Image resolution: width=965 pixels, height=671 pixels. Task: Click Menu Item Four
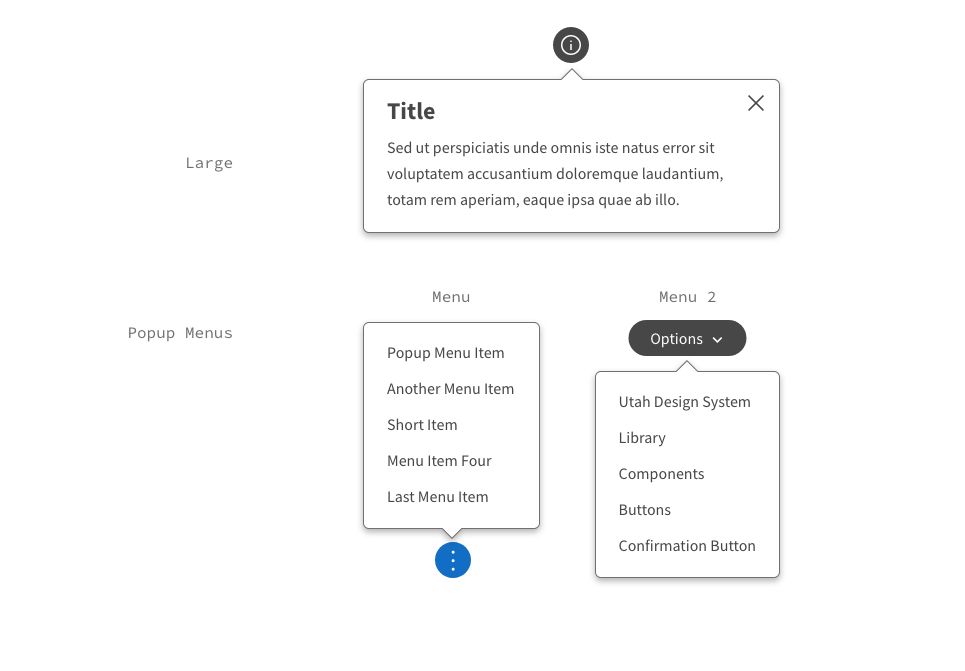[440, 461]
